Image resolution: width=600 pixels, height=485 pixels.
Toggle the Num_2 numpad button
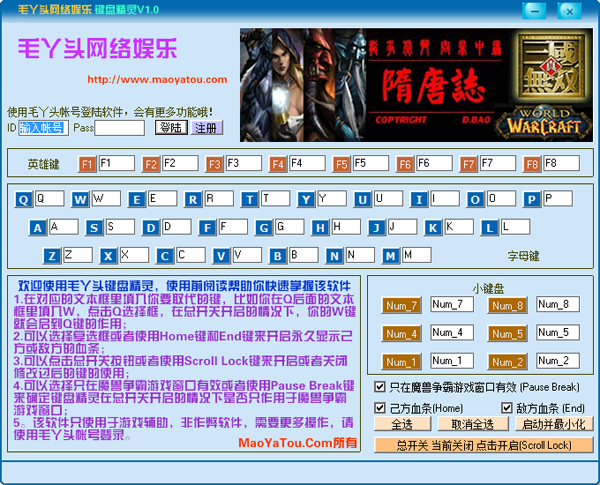coord(507,361)
